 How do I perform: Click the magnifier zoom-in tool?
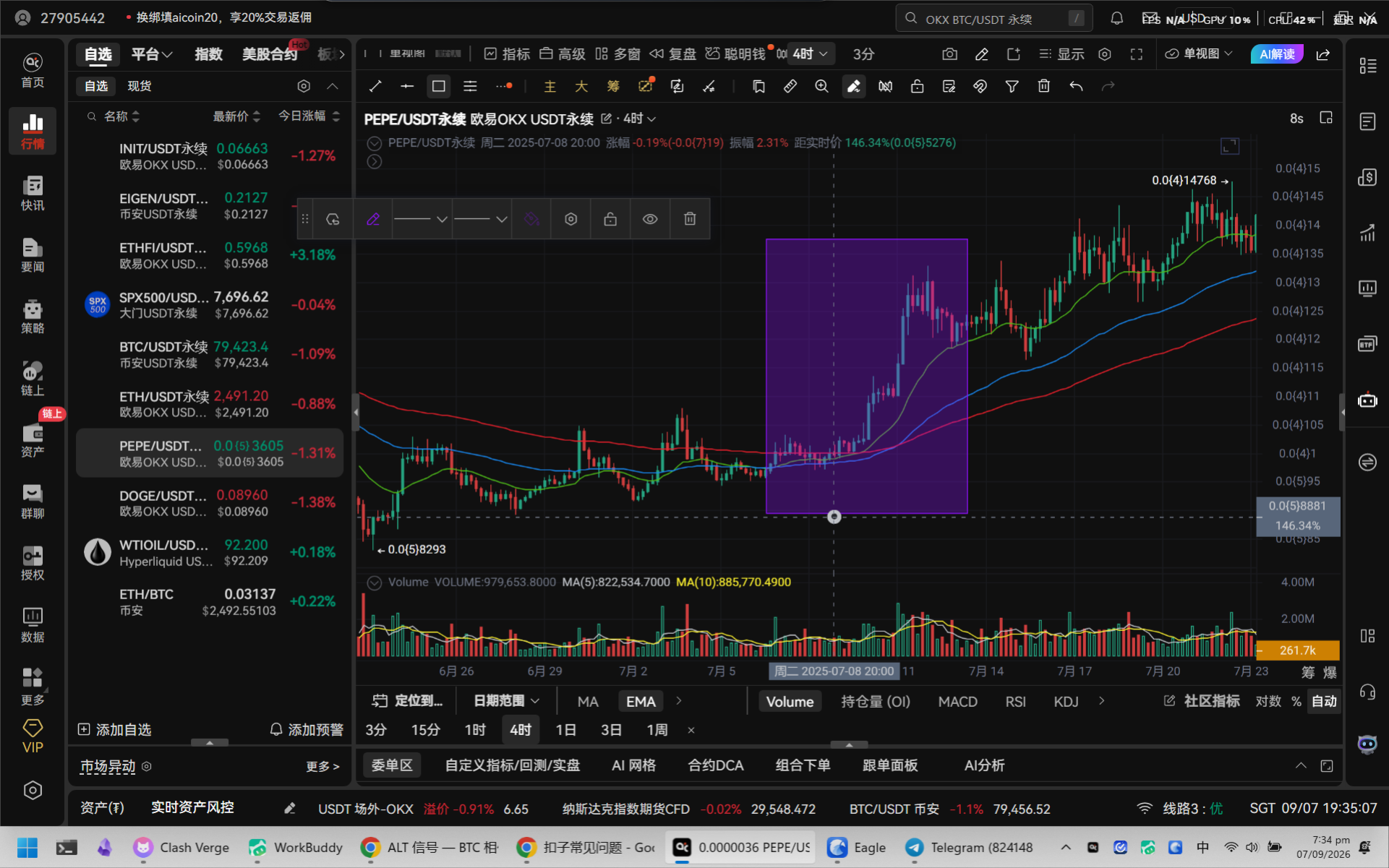[821, 87]
